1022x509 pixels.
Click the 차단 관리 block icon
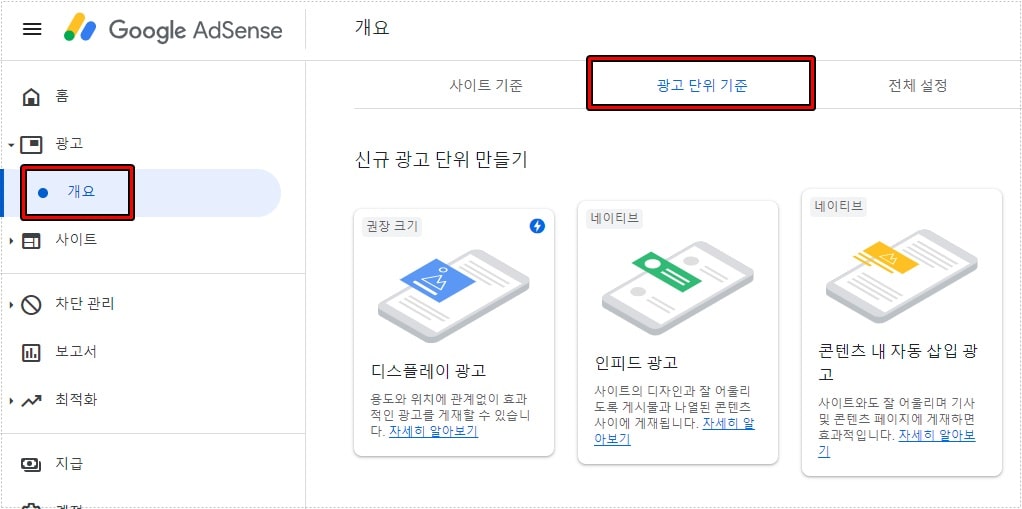coord(32,304)
